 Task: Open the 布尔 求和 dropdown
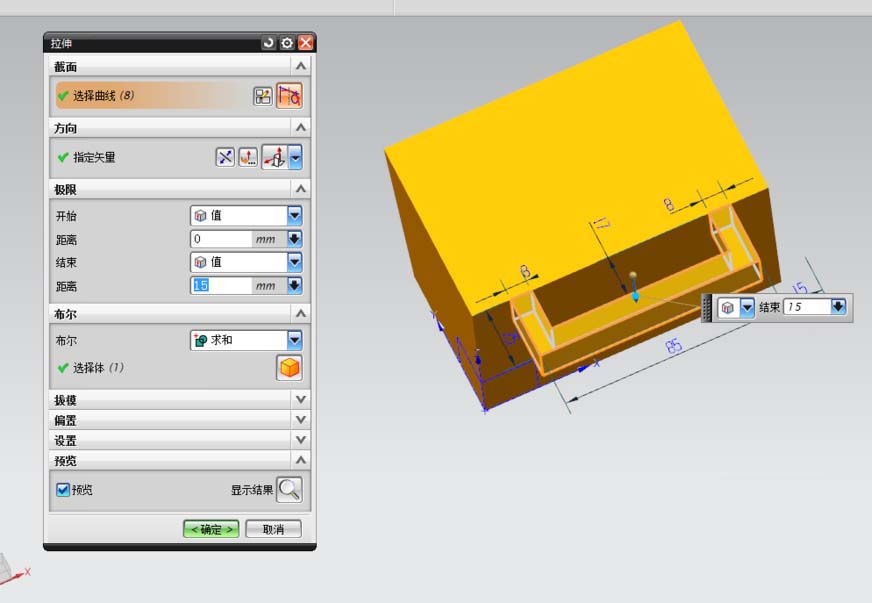point(293,340)
